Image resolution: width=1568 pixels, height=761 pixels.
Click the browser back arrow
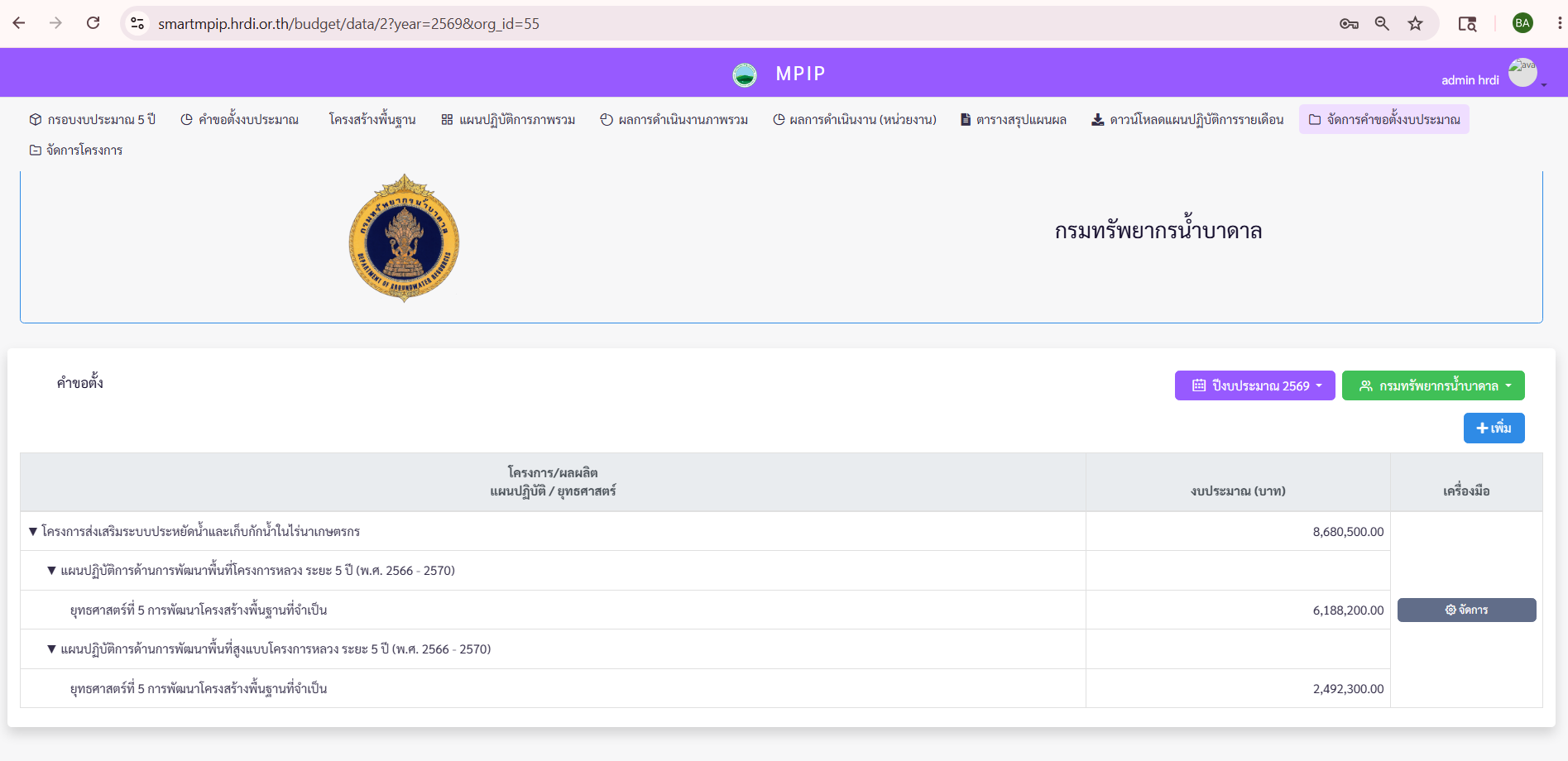19,23
